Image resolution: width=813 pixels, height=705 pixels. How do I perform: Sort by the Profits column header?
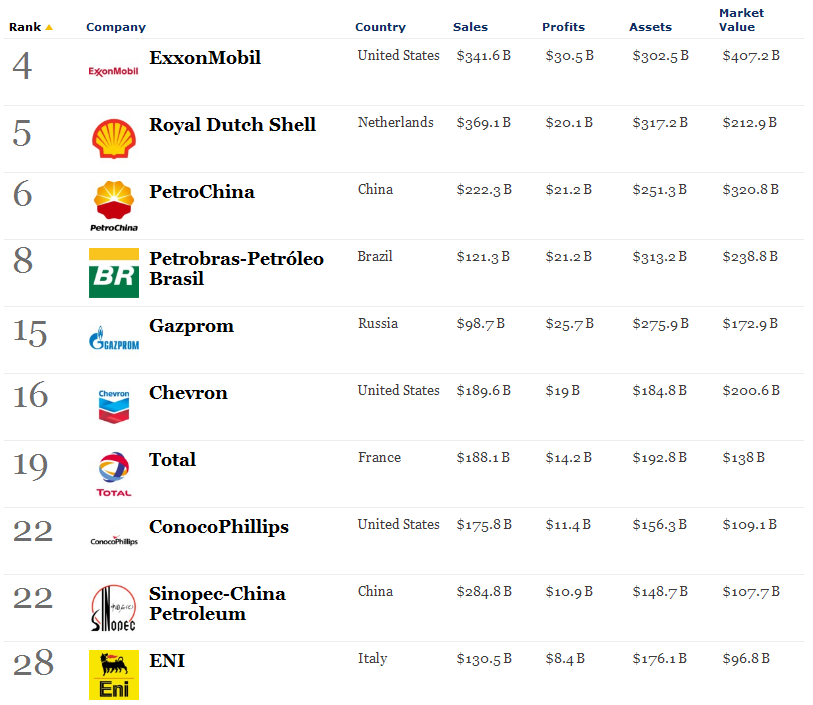[563, 27]
